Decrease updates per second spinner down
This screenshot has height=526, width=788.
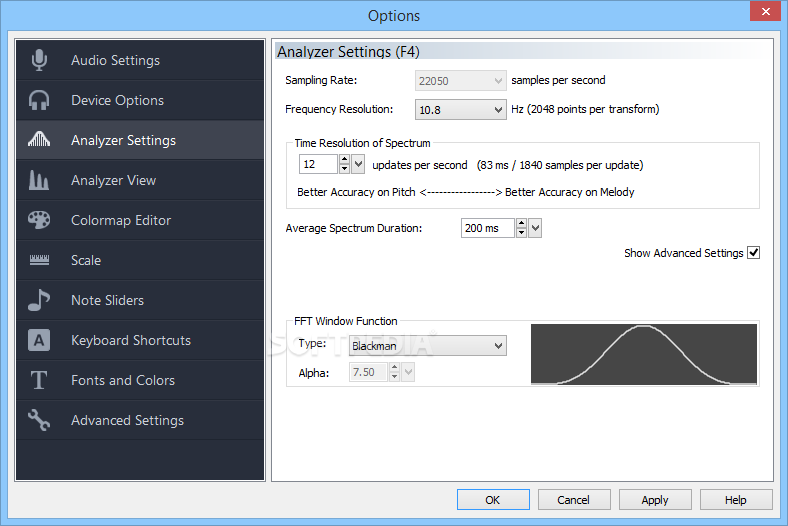click(344, 169)
